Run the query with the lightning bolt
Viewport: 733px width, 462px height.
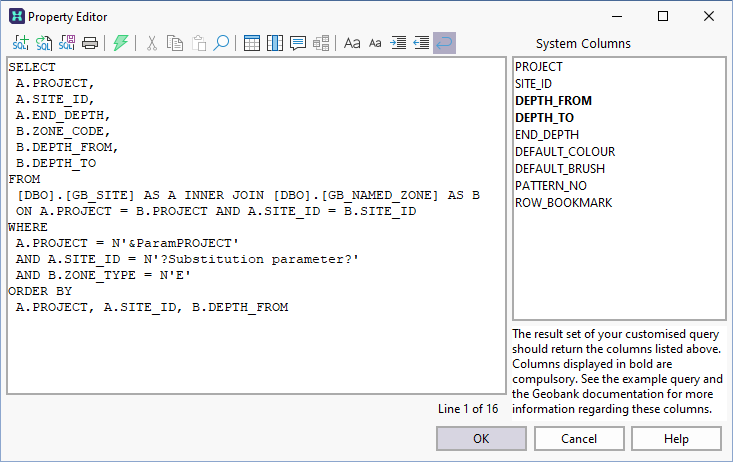(121, 43)
